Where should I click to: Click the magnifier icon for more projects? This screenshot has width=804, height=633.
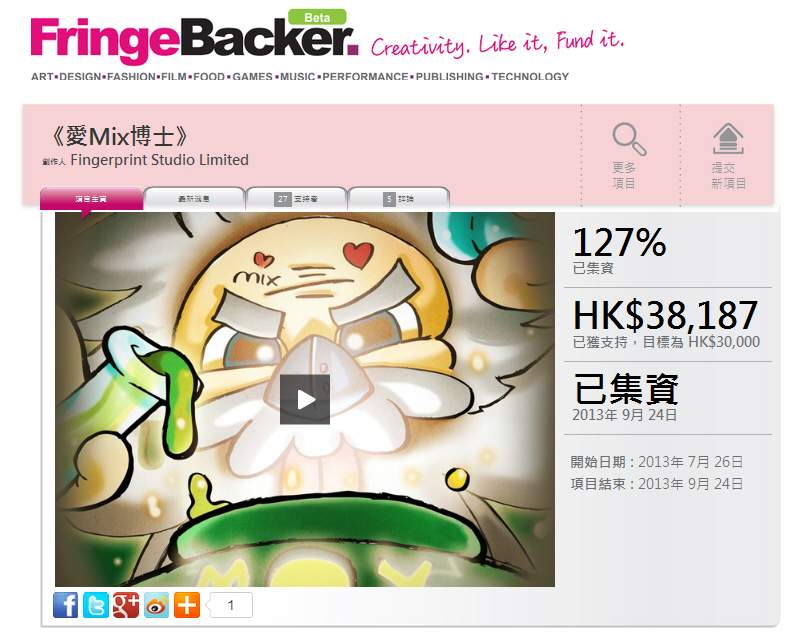[629, 139]
